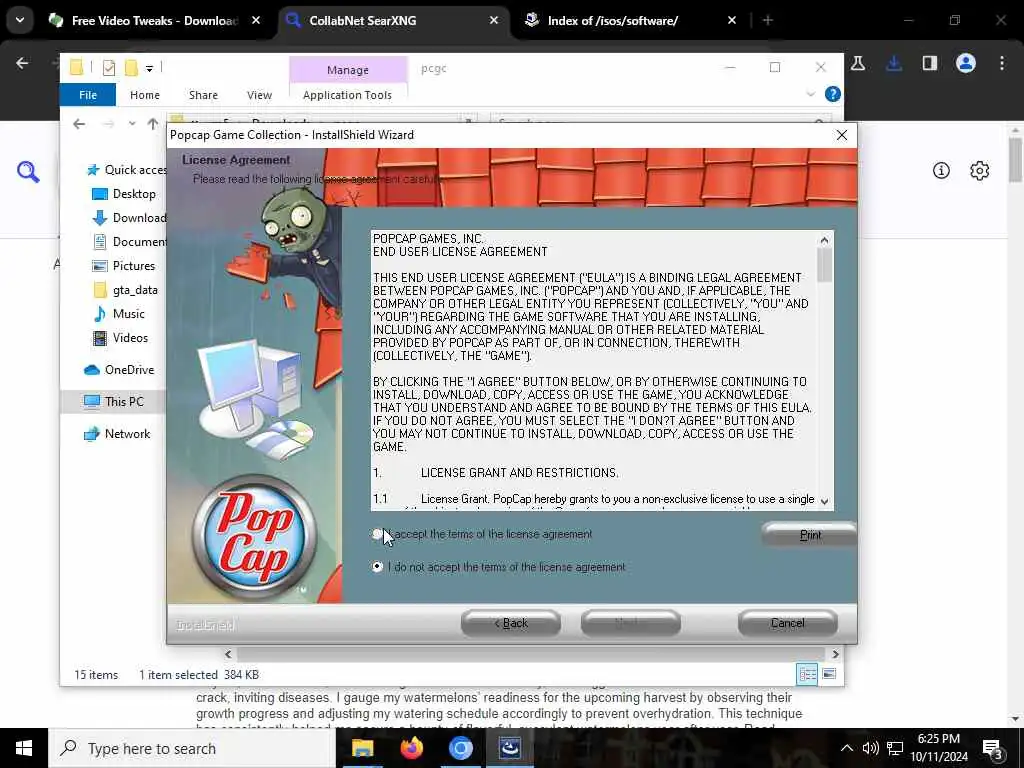Open gta_data folder in navigation pane

click(x=125, y=290)
